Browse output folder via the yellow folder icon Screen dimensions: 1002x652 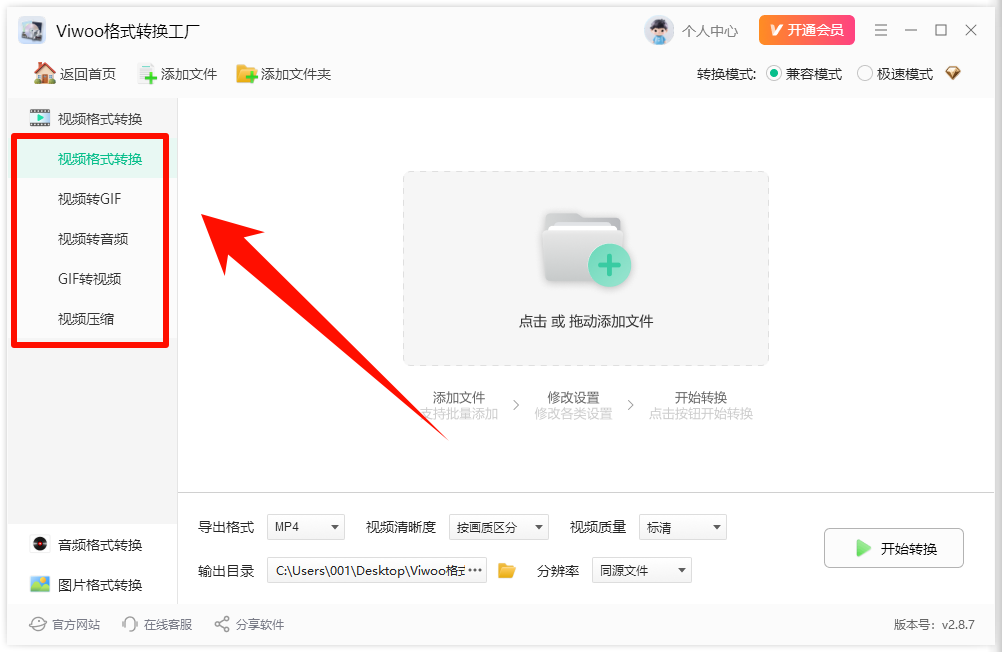pyautogui.click(x=506, y=570)
